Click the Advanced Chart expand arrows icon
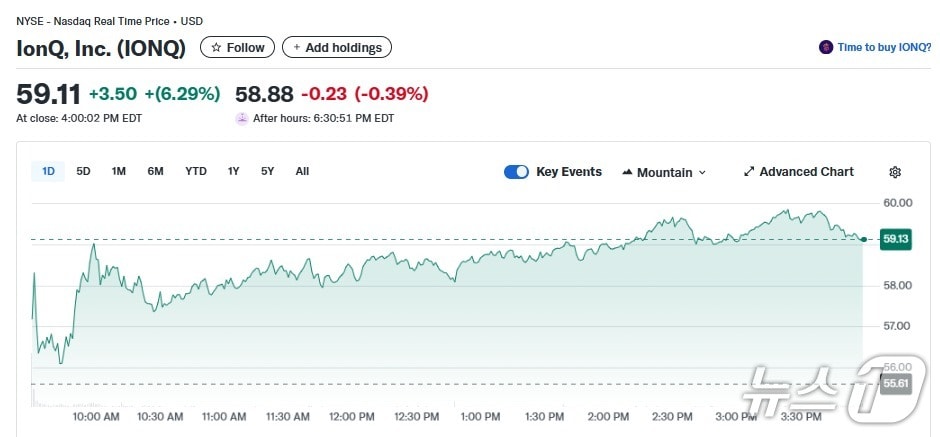Viewport: 940px width, 437px height. [749, 172]
